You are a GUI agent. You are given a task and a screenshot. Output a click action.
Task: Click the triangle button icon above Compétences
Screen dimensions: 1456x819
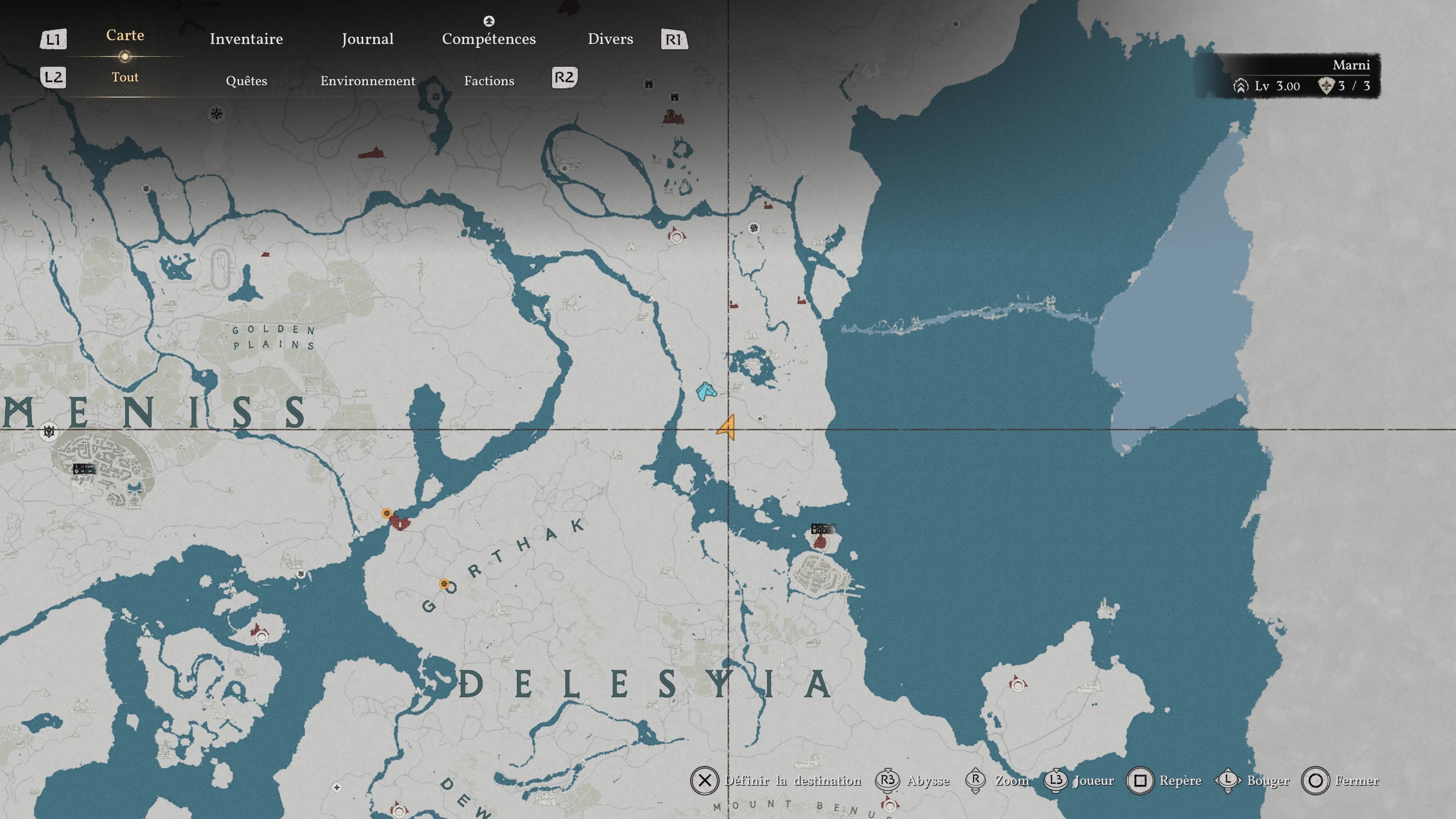pos(489,21)
